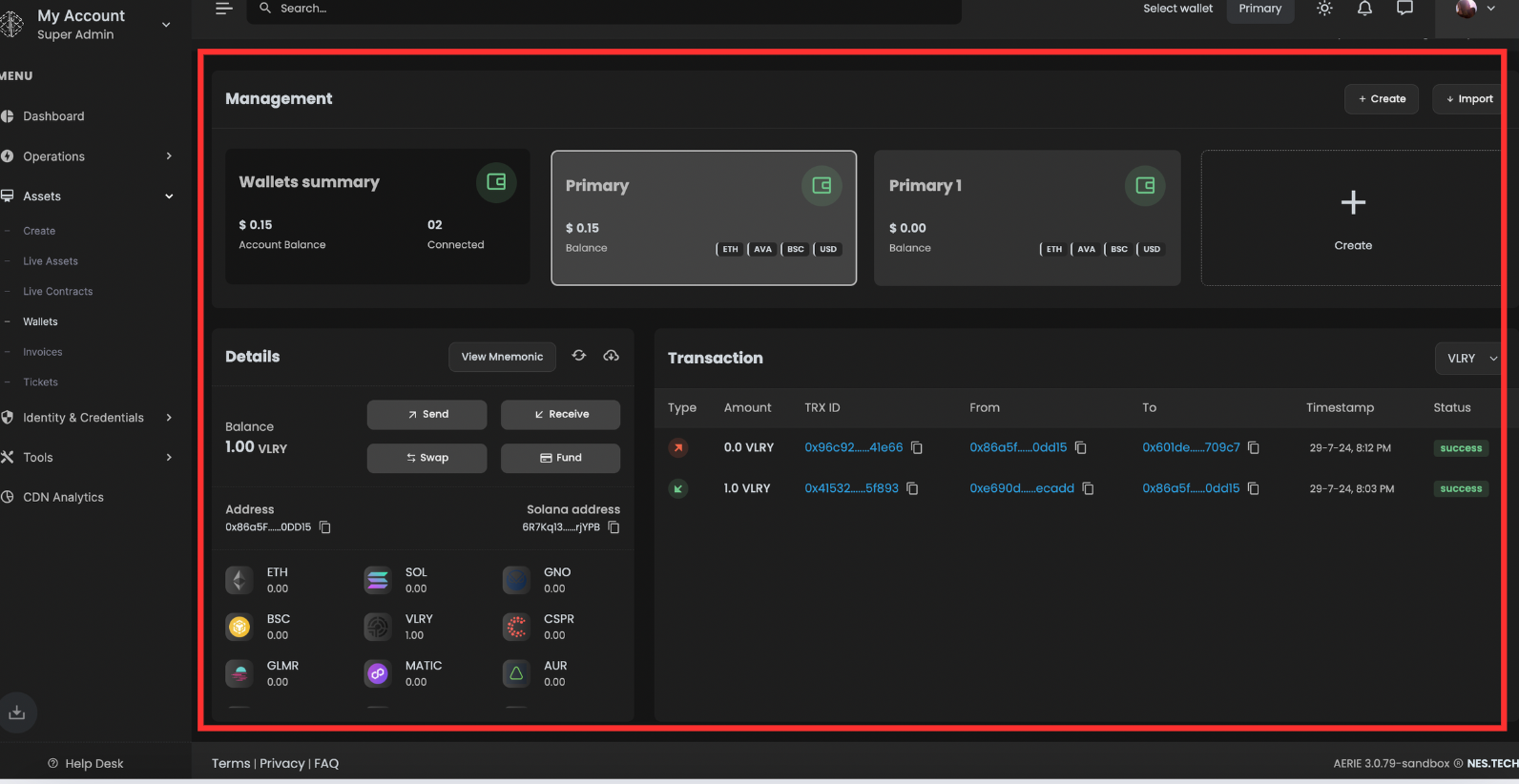Select the Primary 1 wallet card

click(1027, 217)
